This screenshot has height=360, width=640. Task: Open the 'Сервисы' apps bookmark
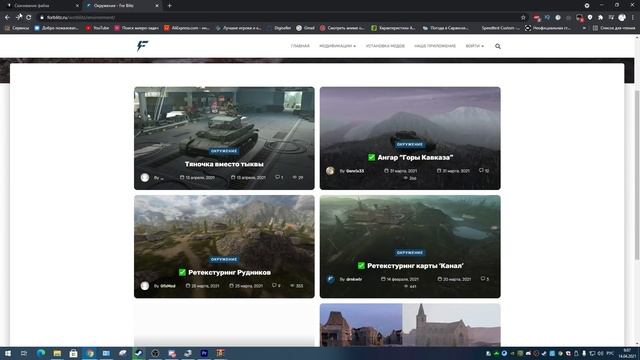[17, 28]
